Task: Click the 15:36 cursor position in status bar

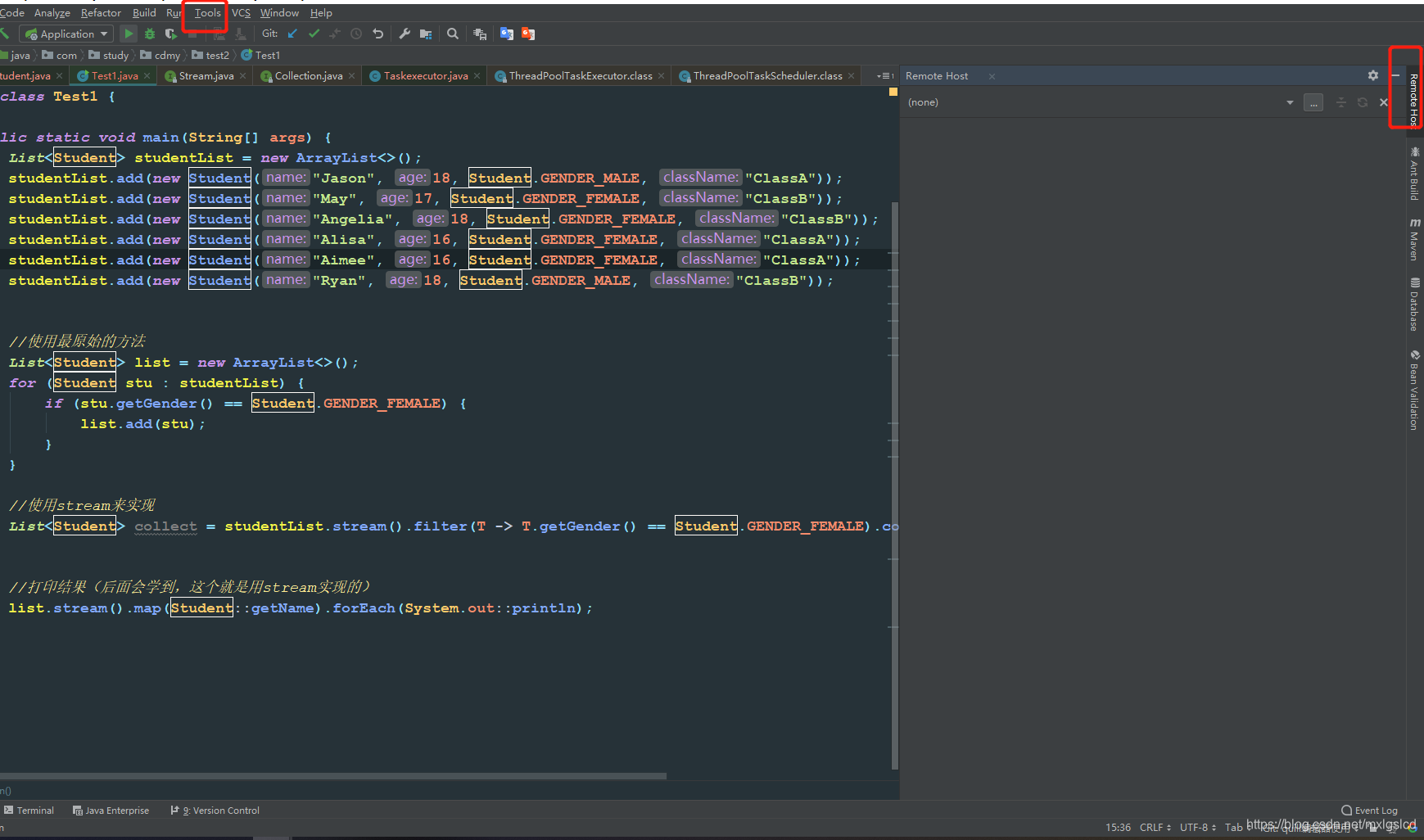Action: click(1118, 827)
